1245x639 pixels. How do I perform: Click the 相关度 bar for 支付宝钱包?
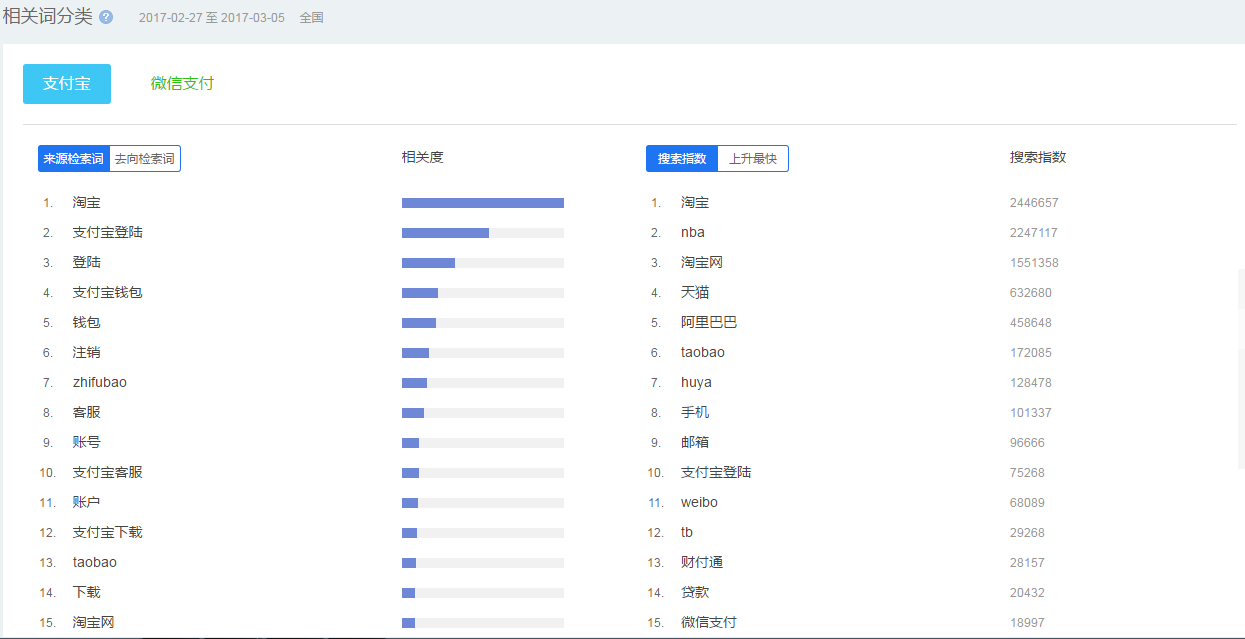pyautogui.click(x=483, y=293)
